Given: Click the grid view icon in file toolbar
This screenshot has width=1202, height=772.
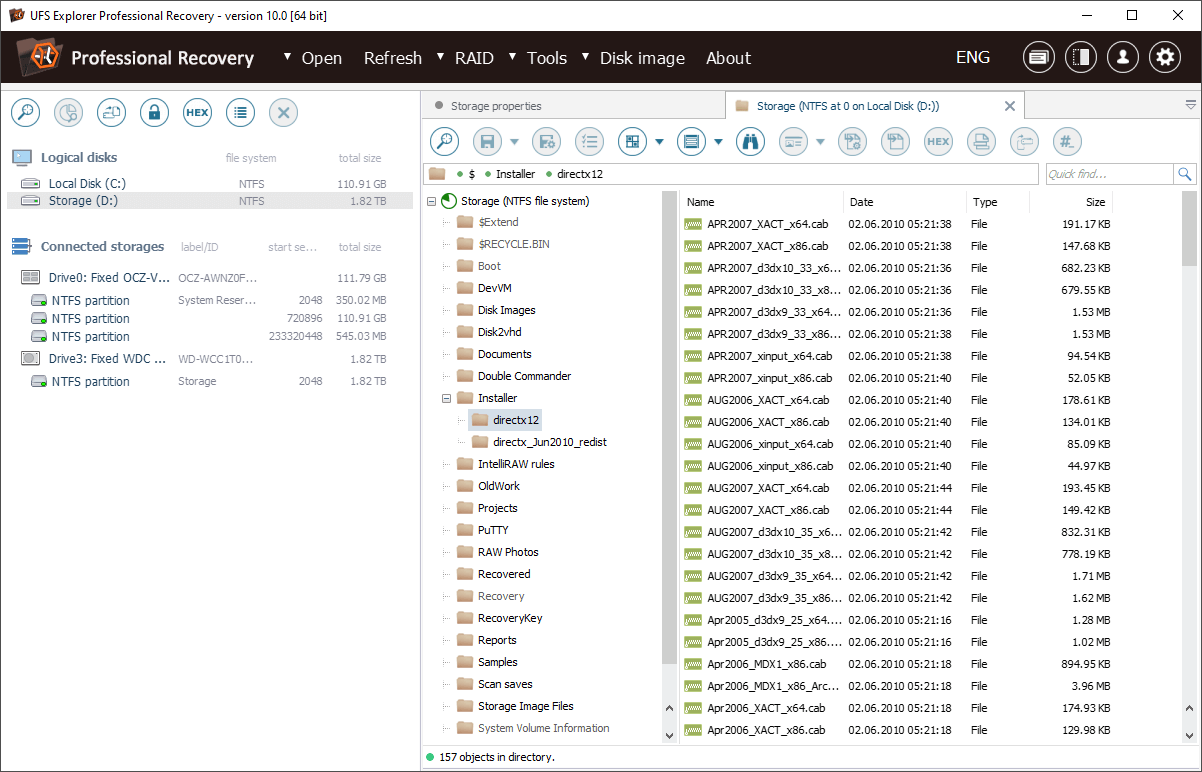Looking at the screenshot, I should click(x=632, y=142).
